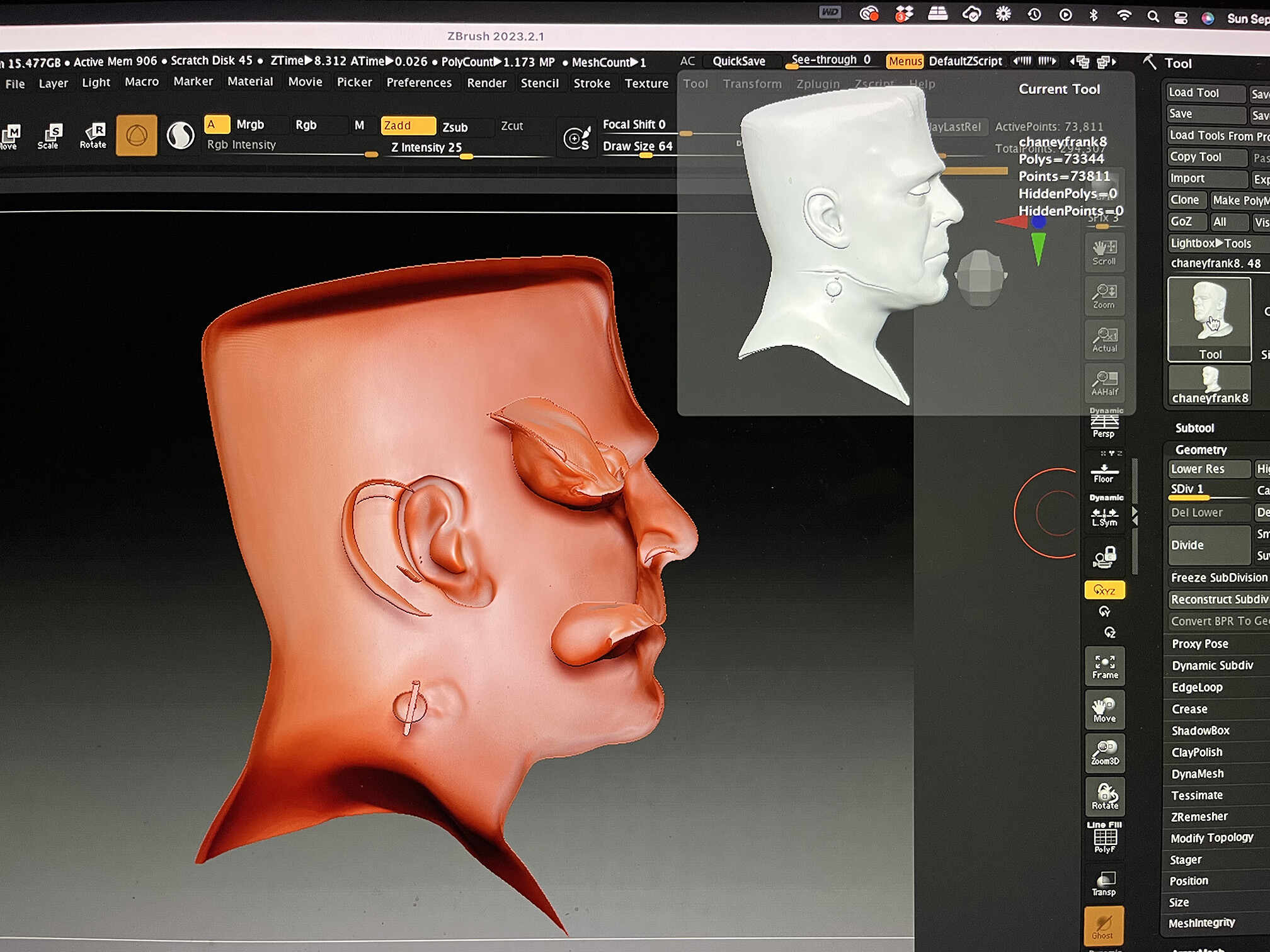Toggle the Ghost transparency button
Viewport: 1270px width, 952px height.
coord(1104,926)
